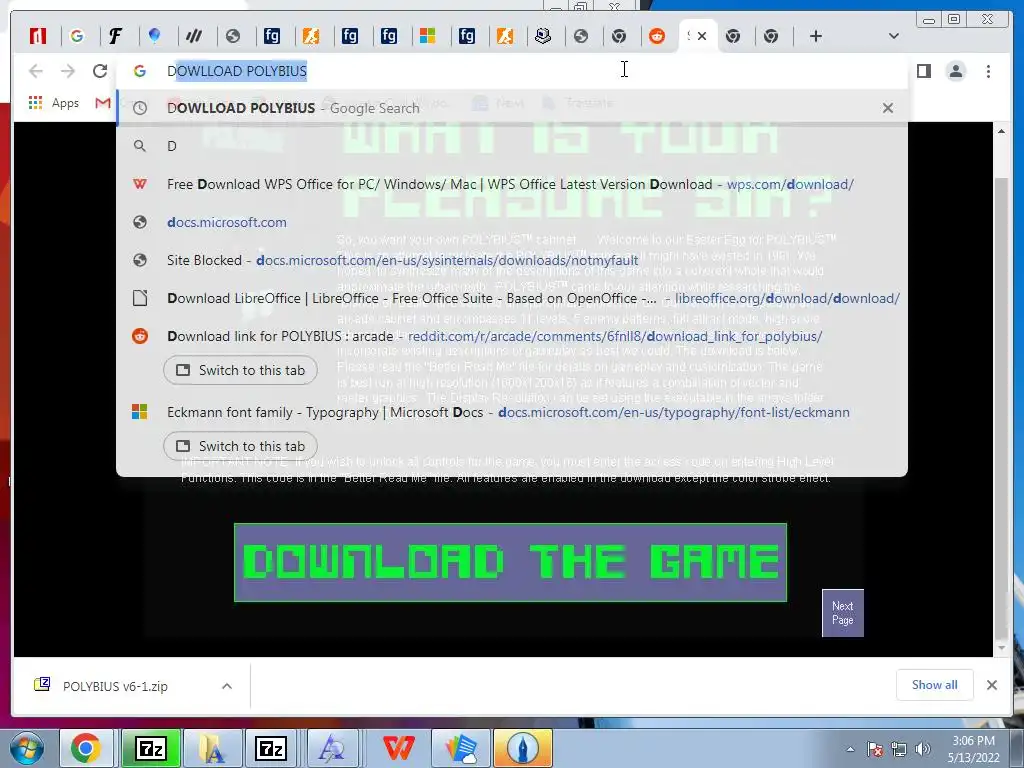Image resolution: width=1024 pixels, height=768 pixels.
Task: Click the browser Forward arrow
Action: click(x=68, y=71)
